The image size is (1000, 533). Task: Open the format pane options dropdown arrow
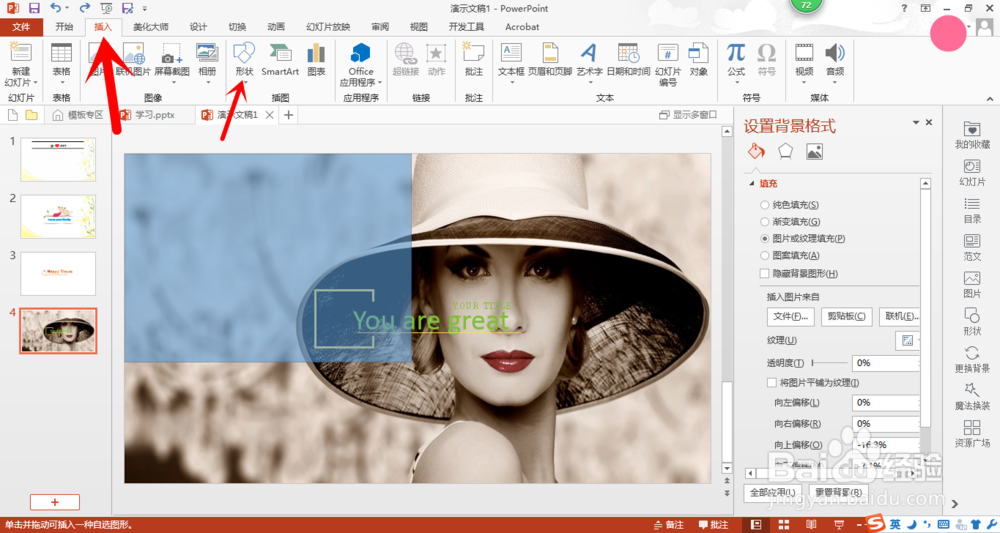[x=916, y=122]
